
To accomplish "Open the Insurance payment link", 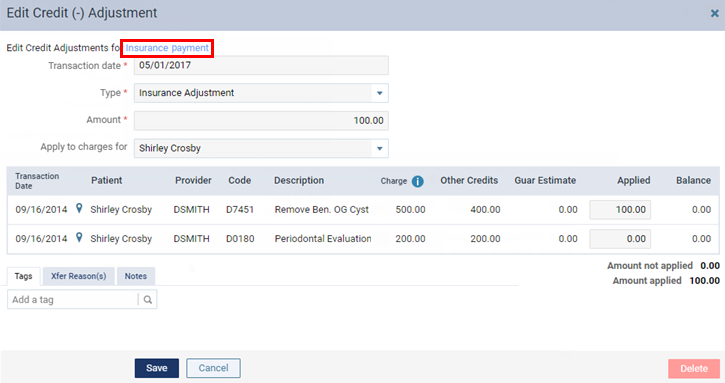I will (167, 48).
